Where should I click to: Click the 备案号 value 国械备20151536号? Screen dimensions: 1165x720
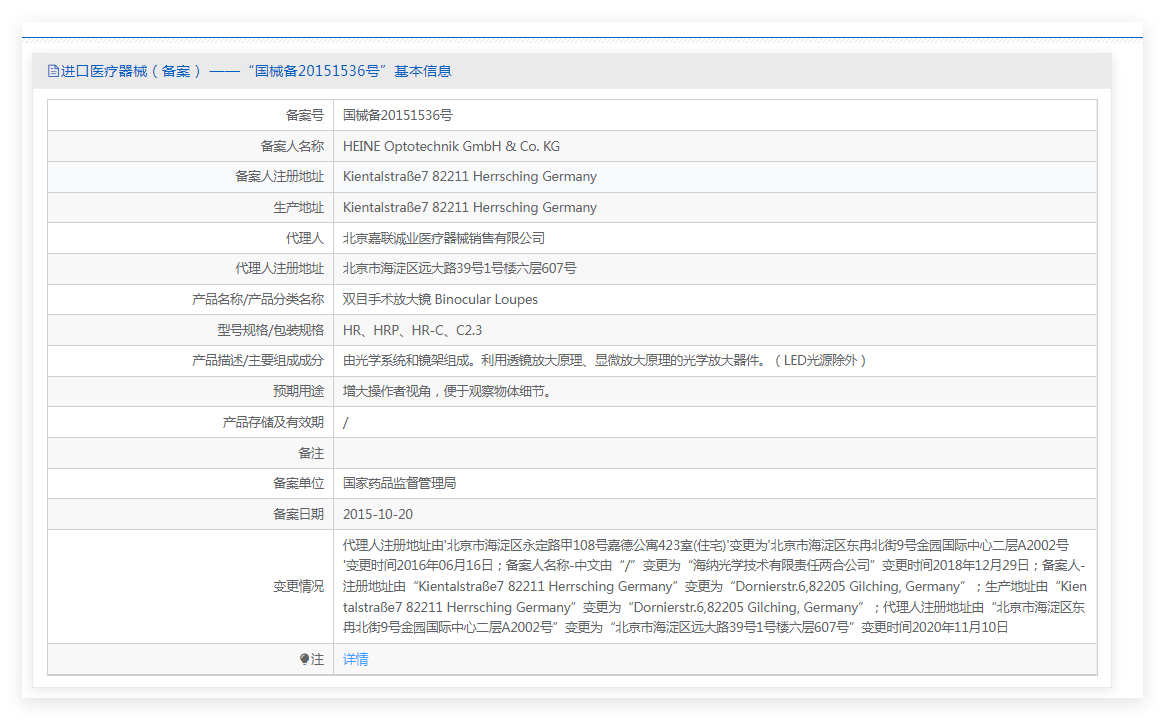point(397,116)
